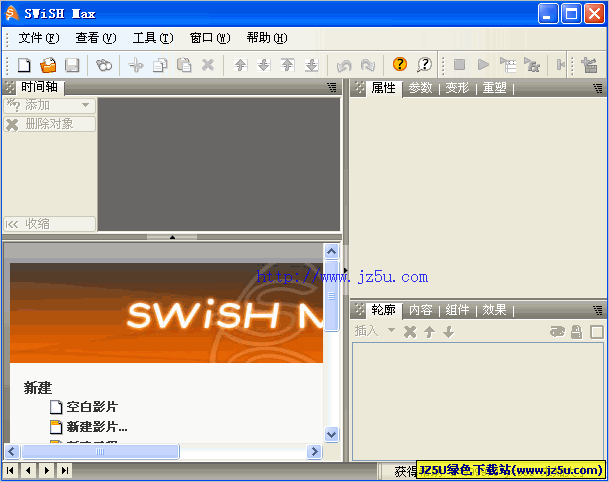Click the Find binoculars icon
609x482 pixels.
point(104,65)
